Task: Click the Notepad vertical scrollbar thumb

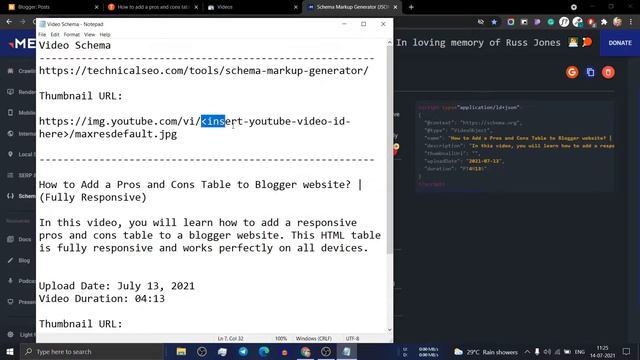Action: click(x=389, y=149)
